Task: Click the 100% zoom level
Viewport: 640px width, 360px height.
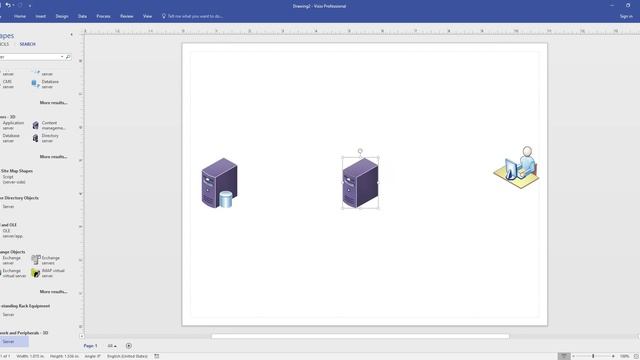Action: [x=624, y=356]
